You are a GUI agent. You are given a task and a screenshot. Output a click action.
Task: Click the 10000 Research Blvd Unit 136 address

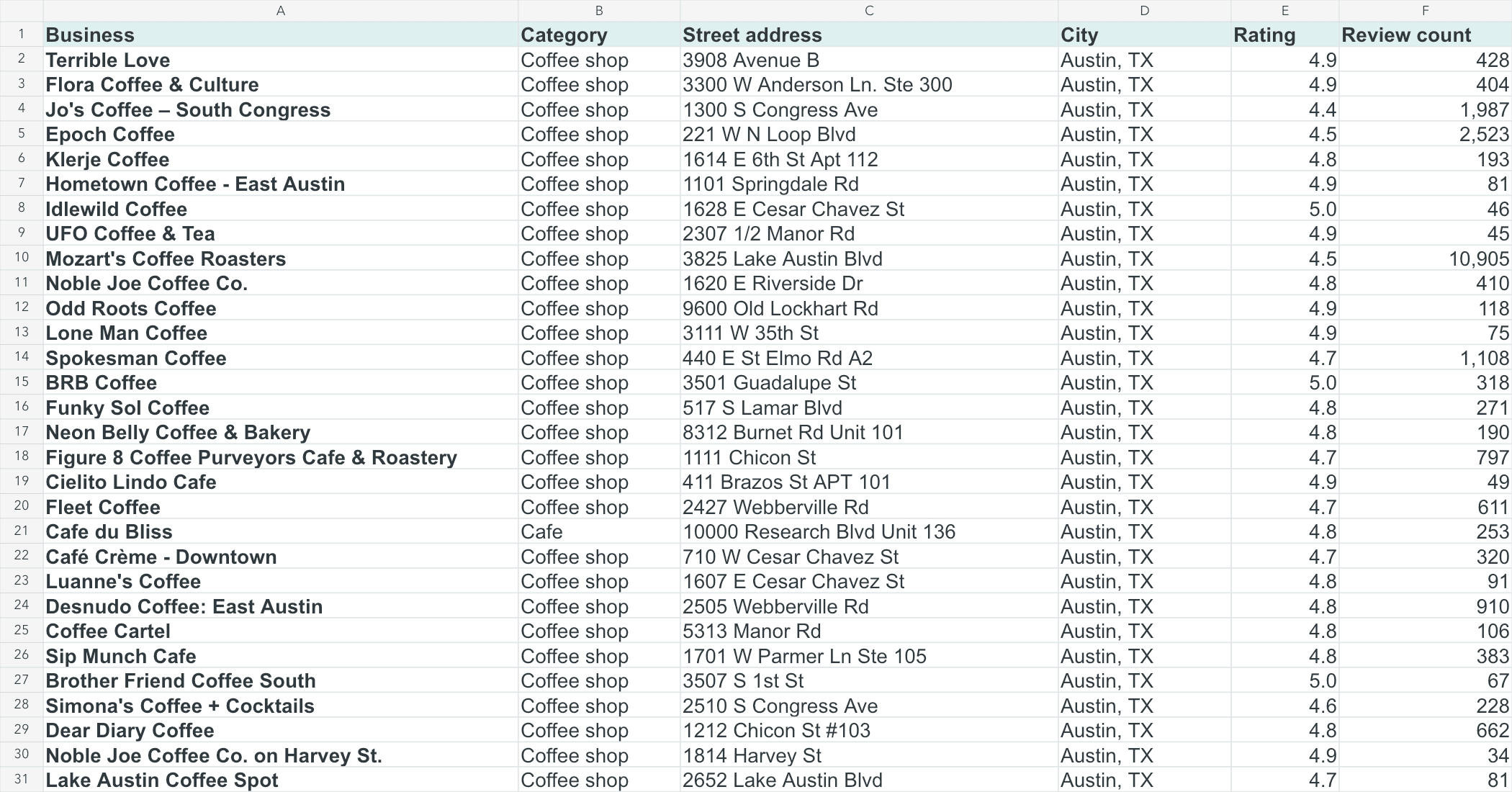pyautogui.click(x=869, y=531)
